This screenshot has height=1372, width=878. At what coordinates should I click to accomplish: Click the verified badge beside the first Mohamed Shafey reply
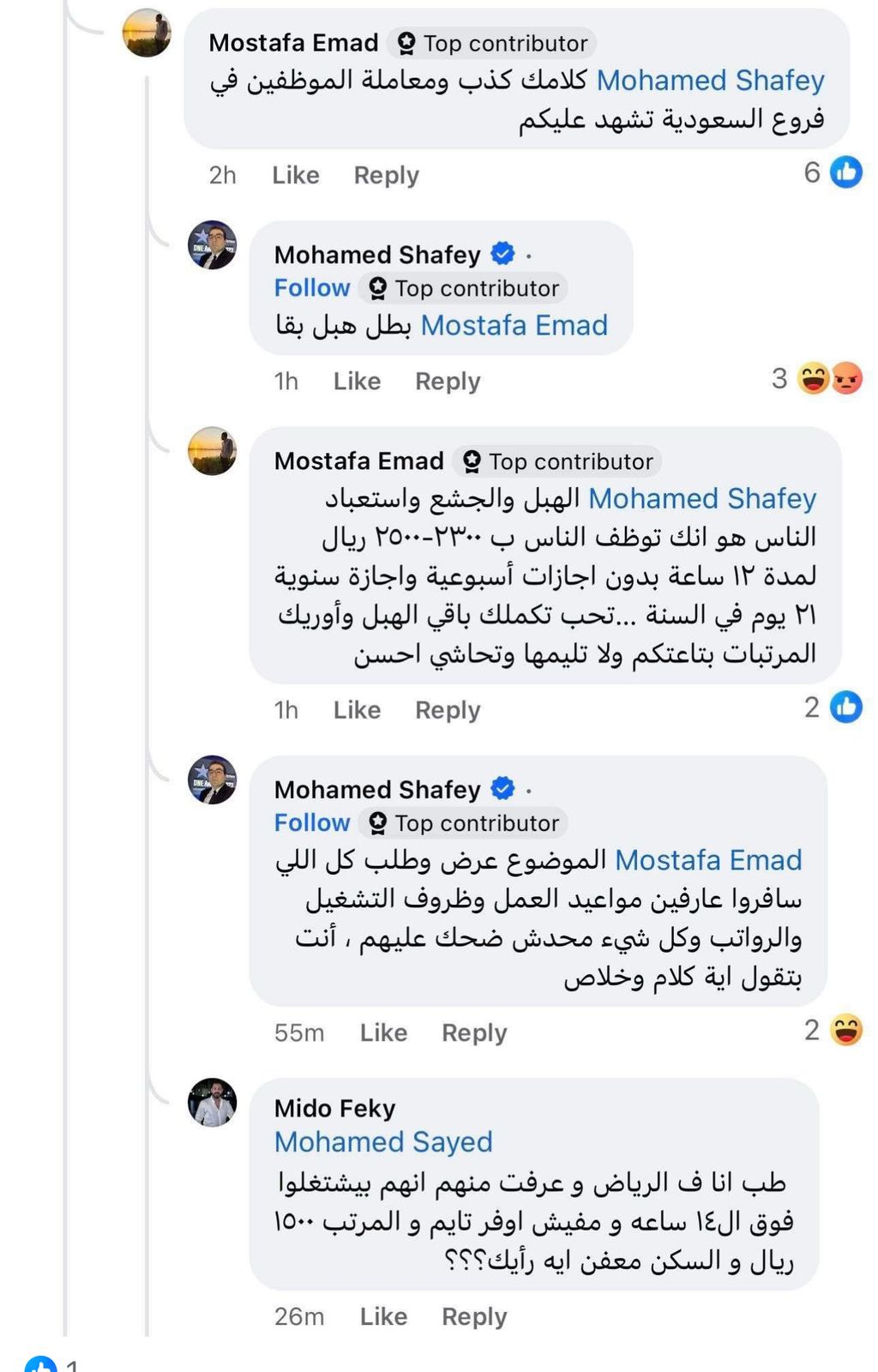coord(502,254)
